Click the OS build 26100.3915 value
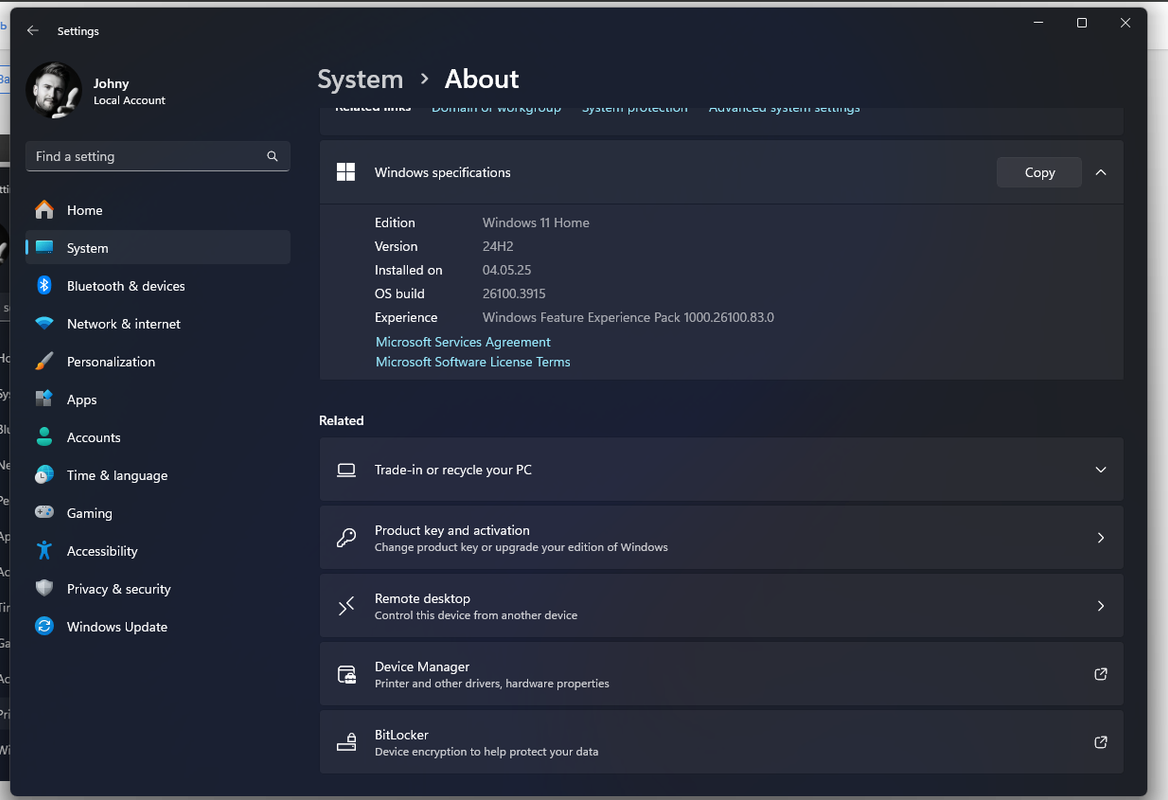This screenshot has height=800, width=1168. coord(514,293)
